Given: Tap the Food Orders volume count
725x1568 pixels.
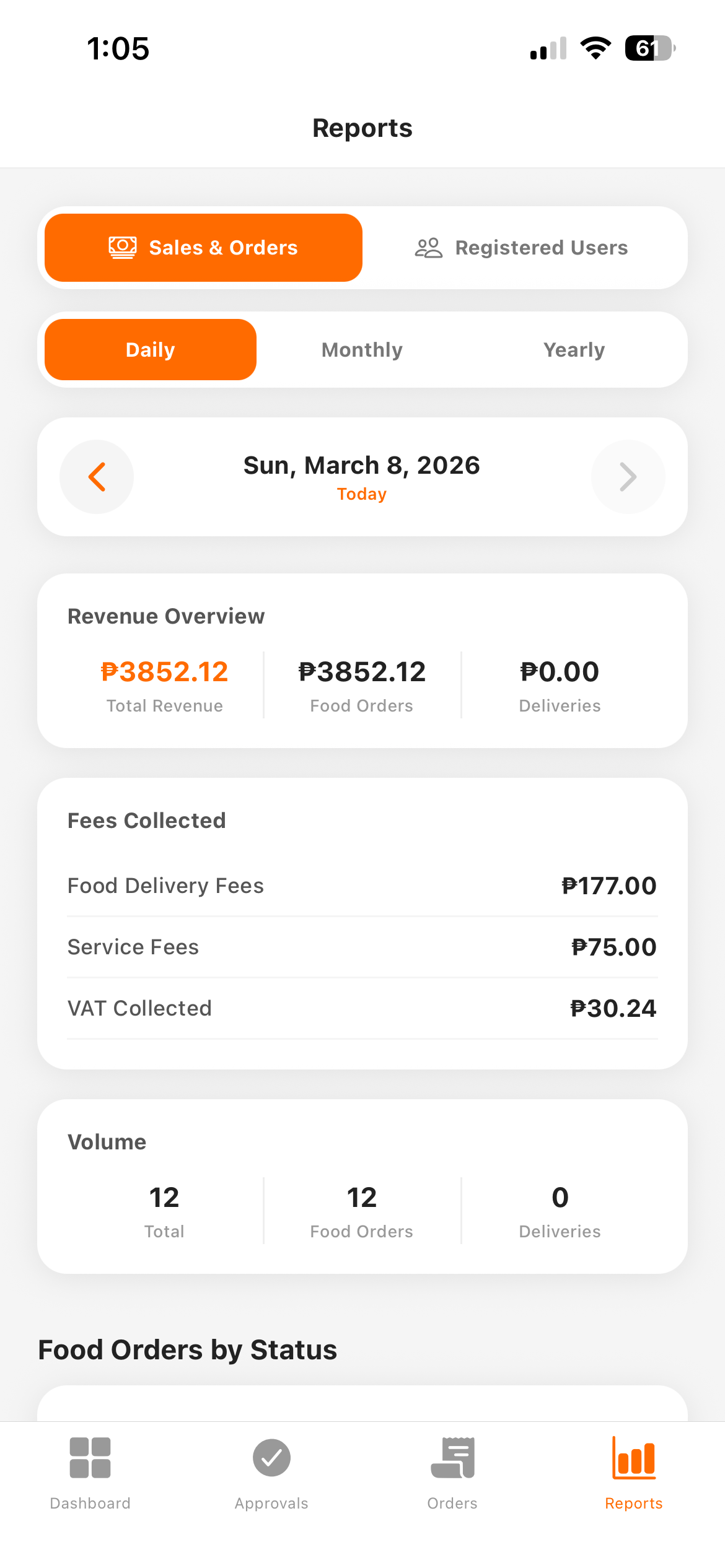Looking at the screenshot, I should tap(362, 1198).
